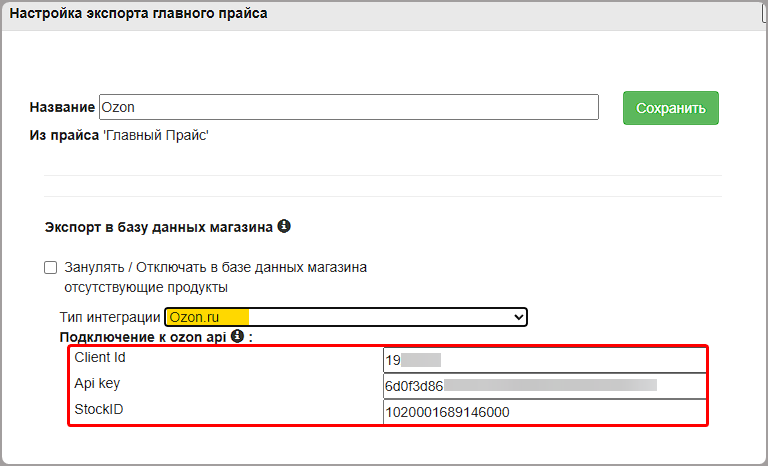The height and width of the screenshot is (466, 768).
Task: Click the 'Главный Прайс' text
Action: pos(156,135)
